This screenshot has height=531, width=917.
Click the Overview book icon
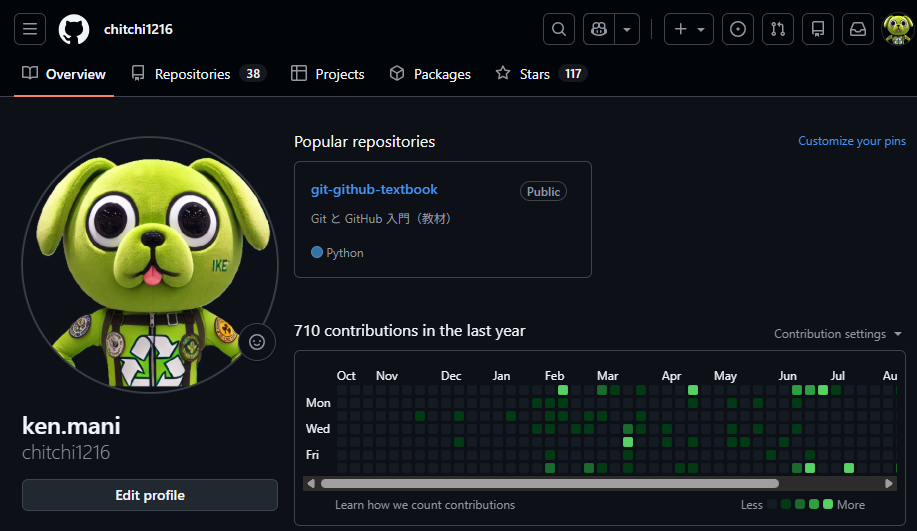[30, 73]
